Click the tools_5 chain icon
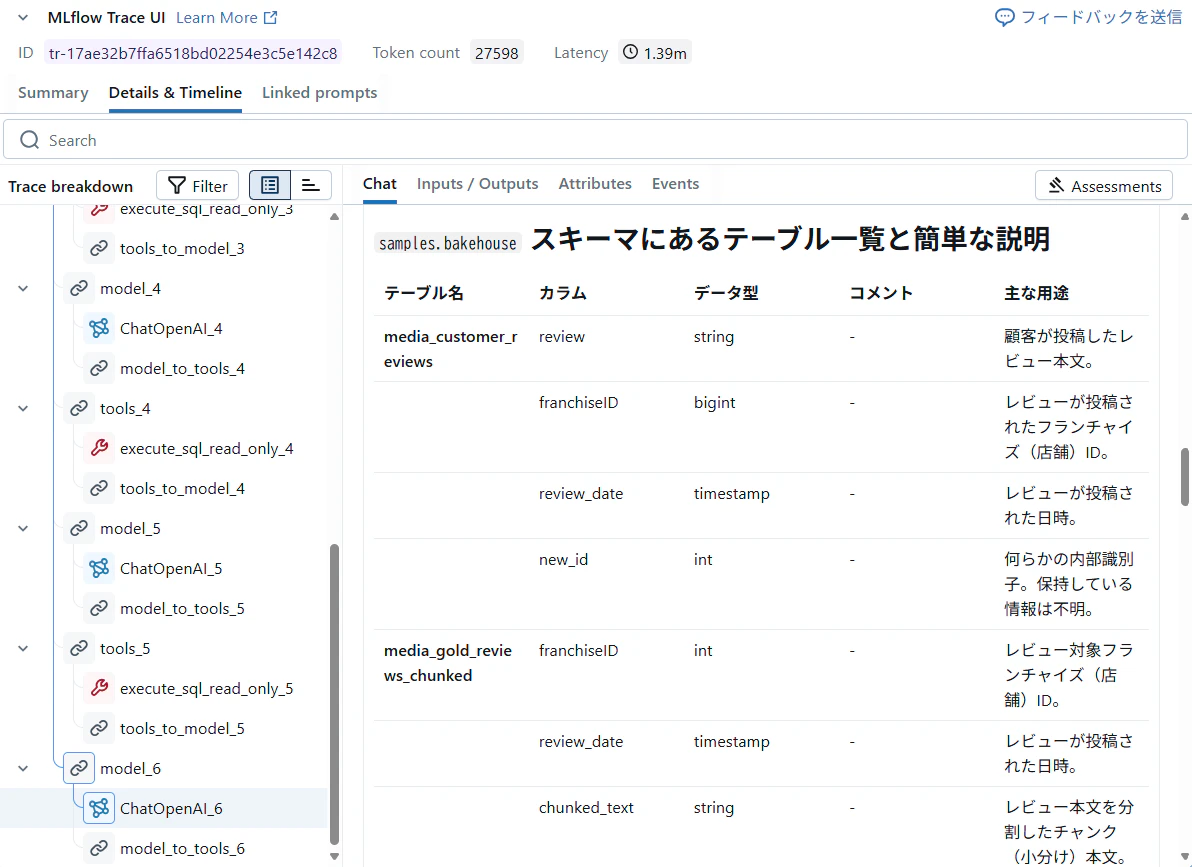 79,649
